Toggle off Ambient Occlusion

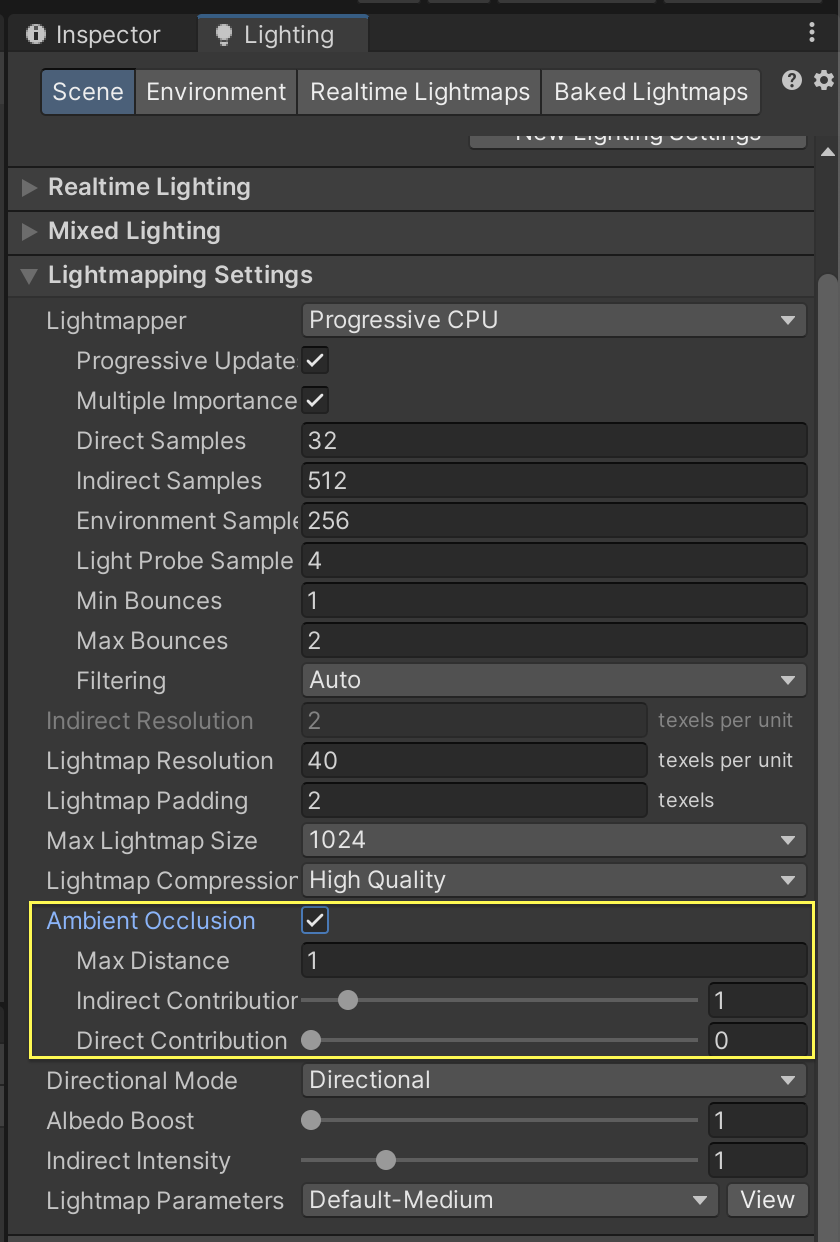(314, 920)
